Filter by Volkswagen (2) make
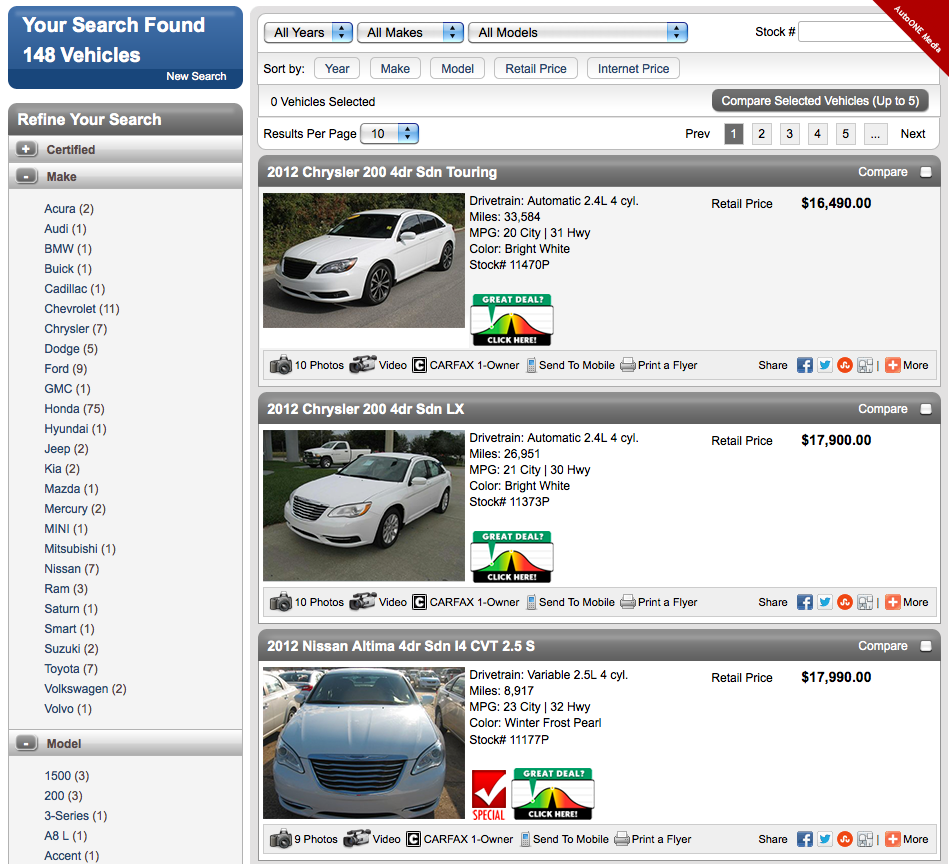Image resolution: width=949 pixels, height=864 pixels. [85, 689]
